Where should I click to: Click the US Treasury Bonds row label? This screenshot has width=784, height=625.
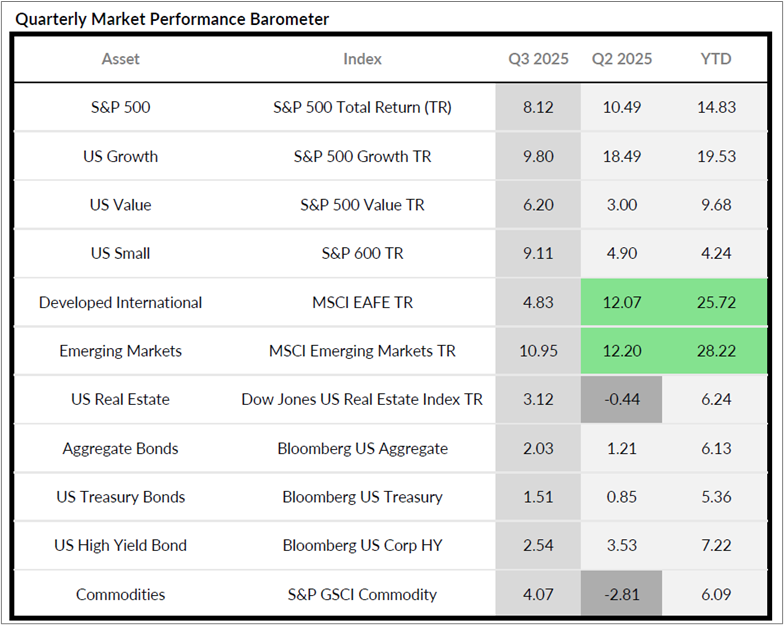tap(121, 497)
